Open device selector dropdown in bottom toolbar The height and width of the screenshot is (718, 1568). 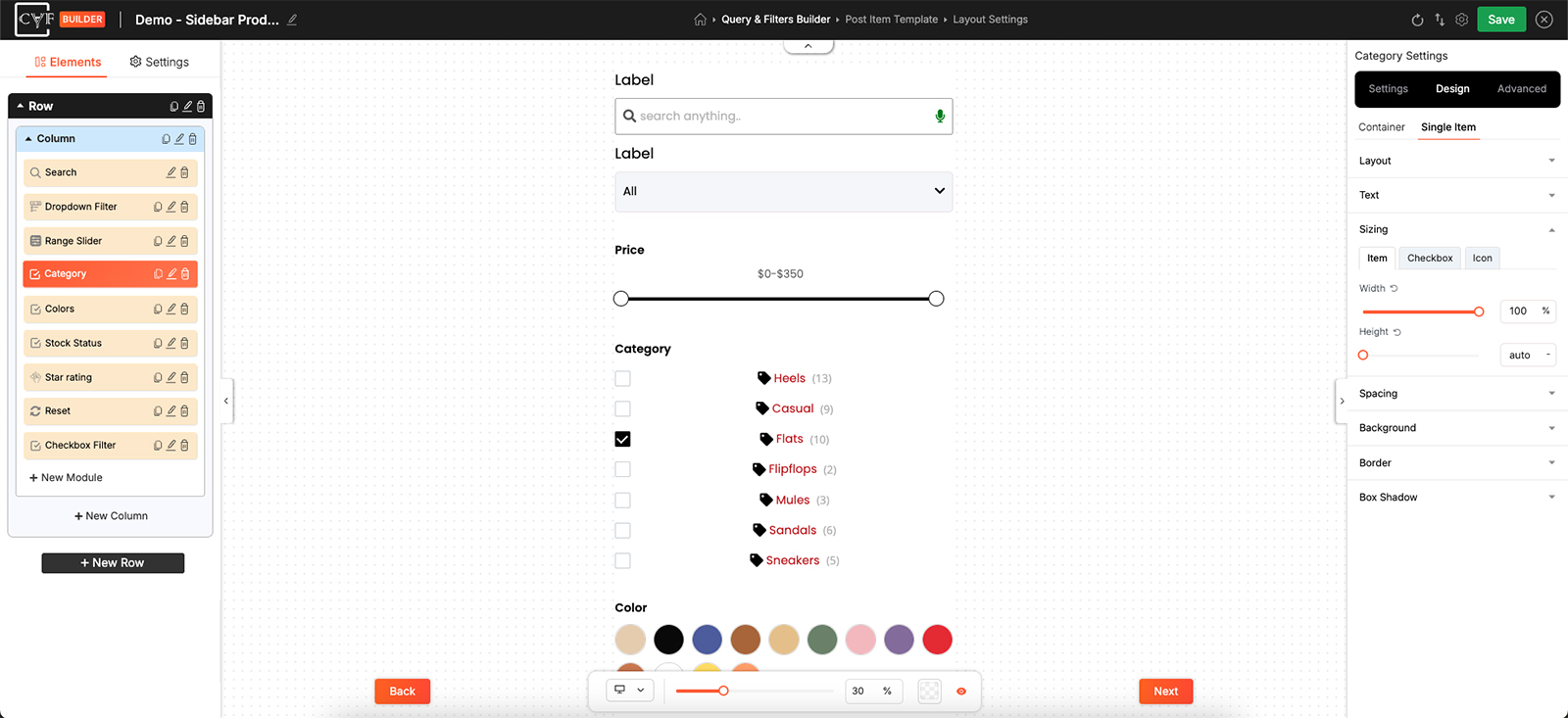[x=630, y=691]
